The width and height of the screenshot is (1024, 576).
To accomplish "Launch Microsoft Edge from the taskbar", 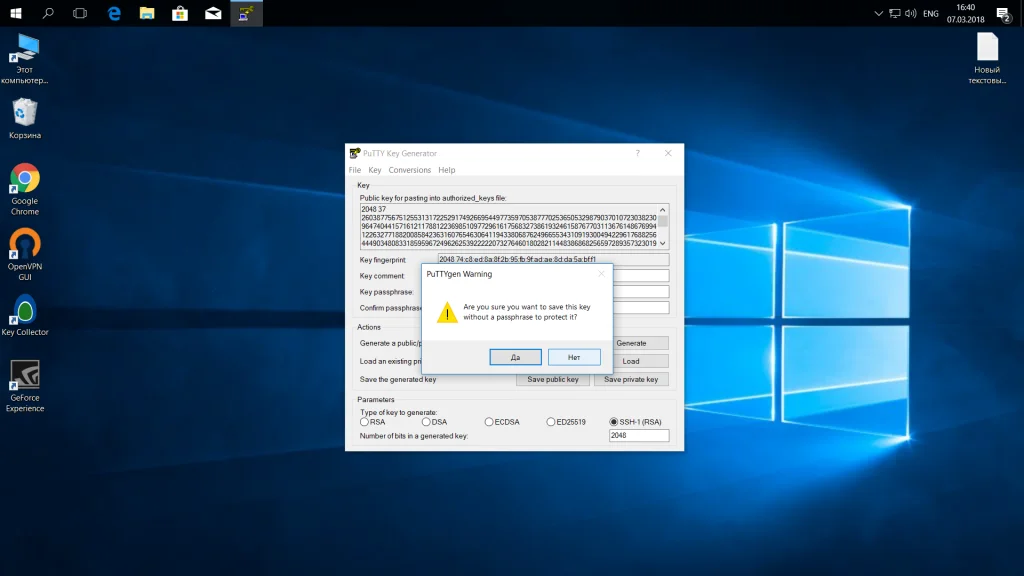I will pyautogui.click(x=114, y=13).
